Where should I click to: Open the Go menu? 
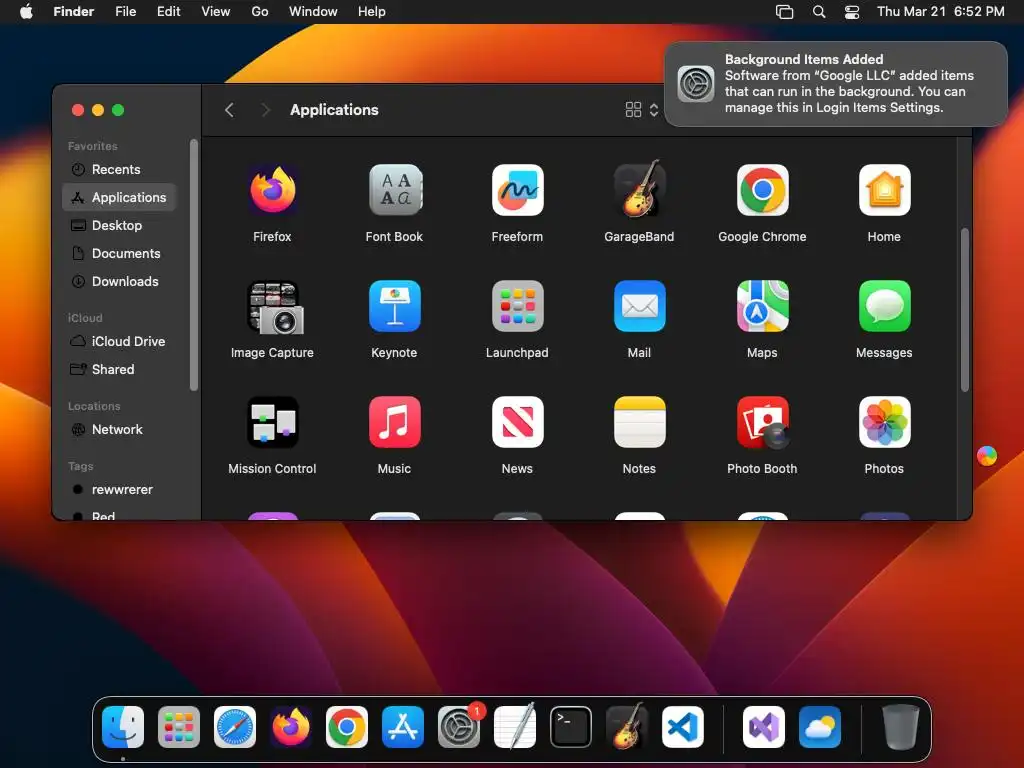260,12
